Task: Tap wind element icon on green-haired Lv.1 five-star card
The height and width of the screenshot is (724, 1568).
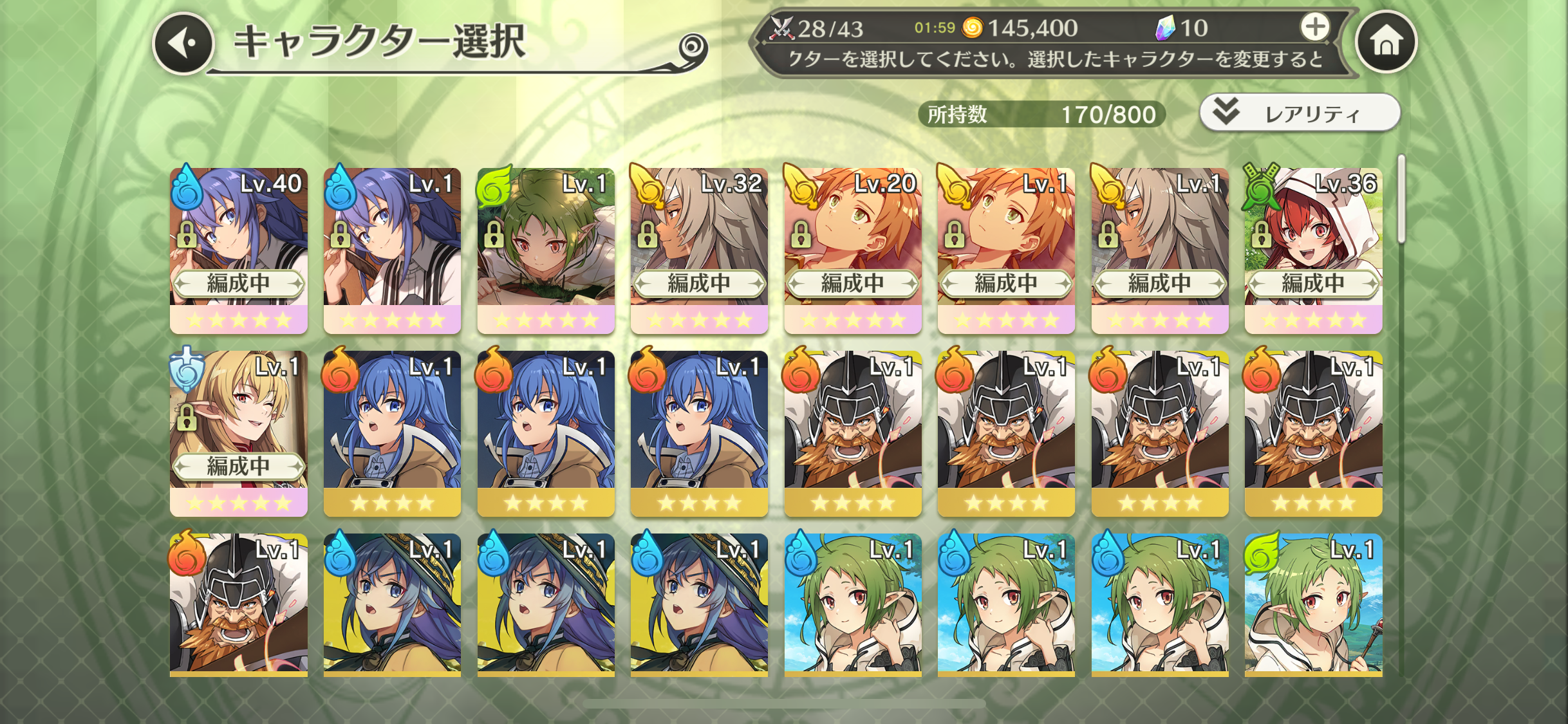Action: [494, 186]
